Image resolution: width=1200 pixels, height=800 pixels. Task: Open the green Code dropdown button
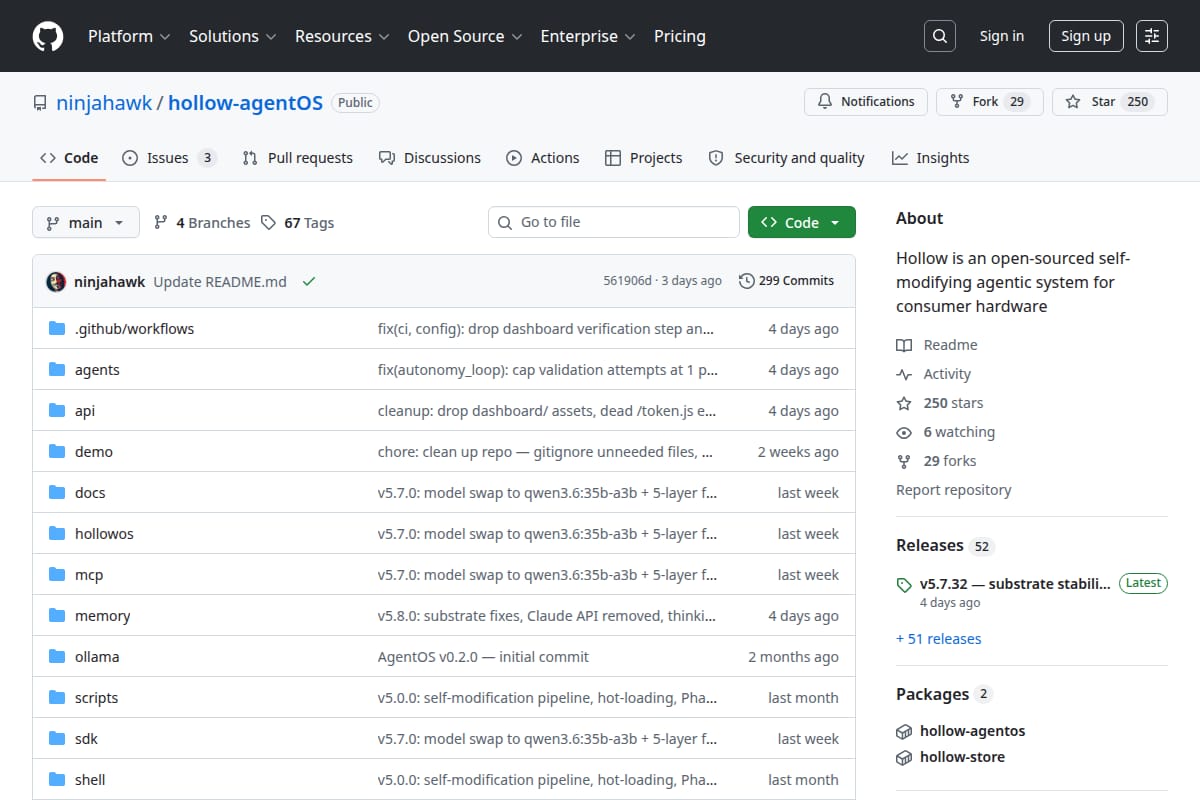pyautogui.click(x=802, y=223)
